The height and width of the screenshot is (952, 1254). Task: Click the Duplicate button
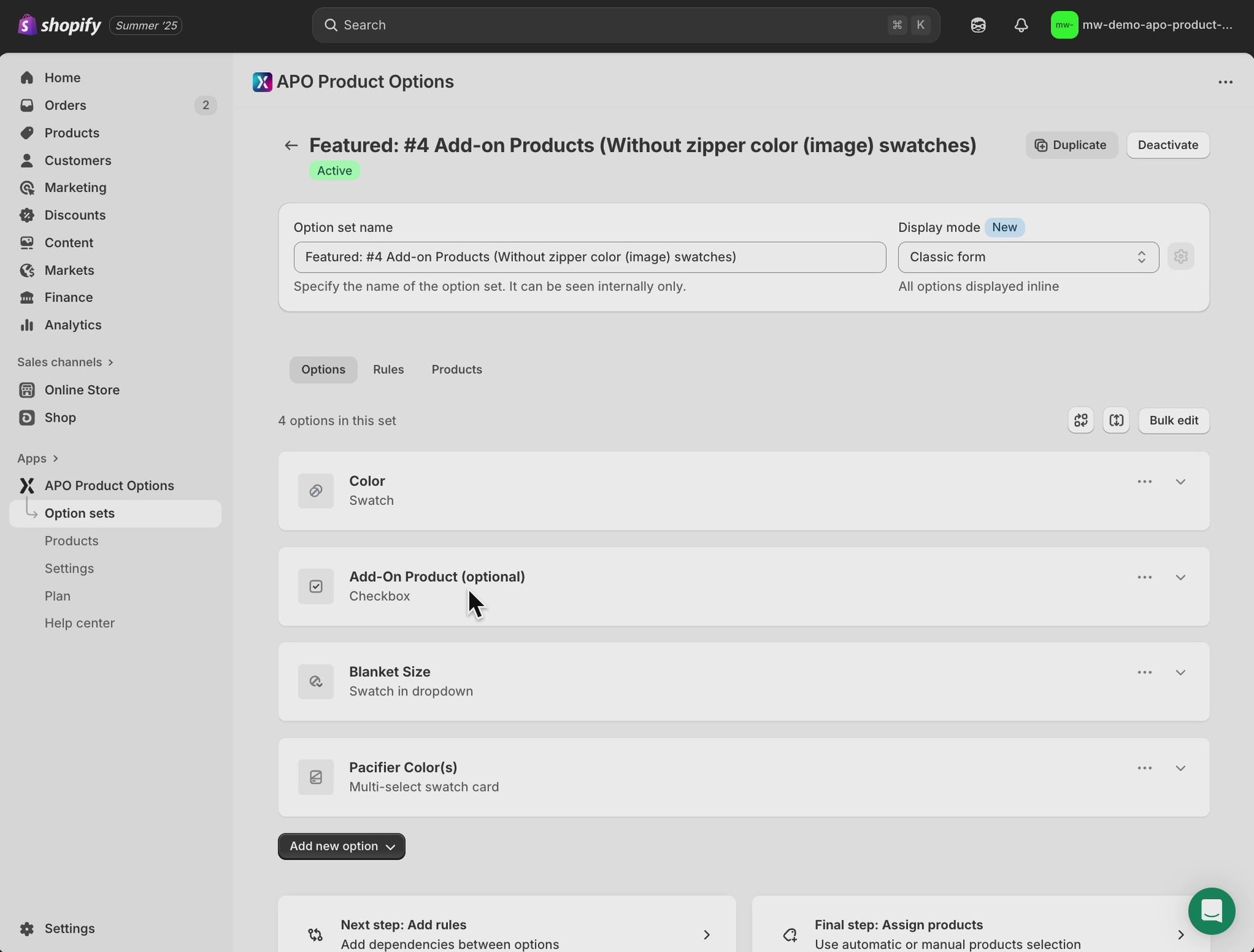(x=1071, y=145)
